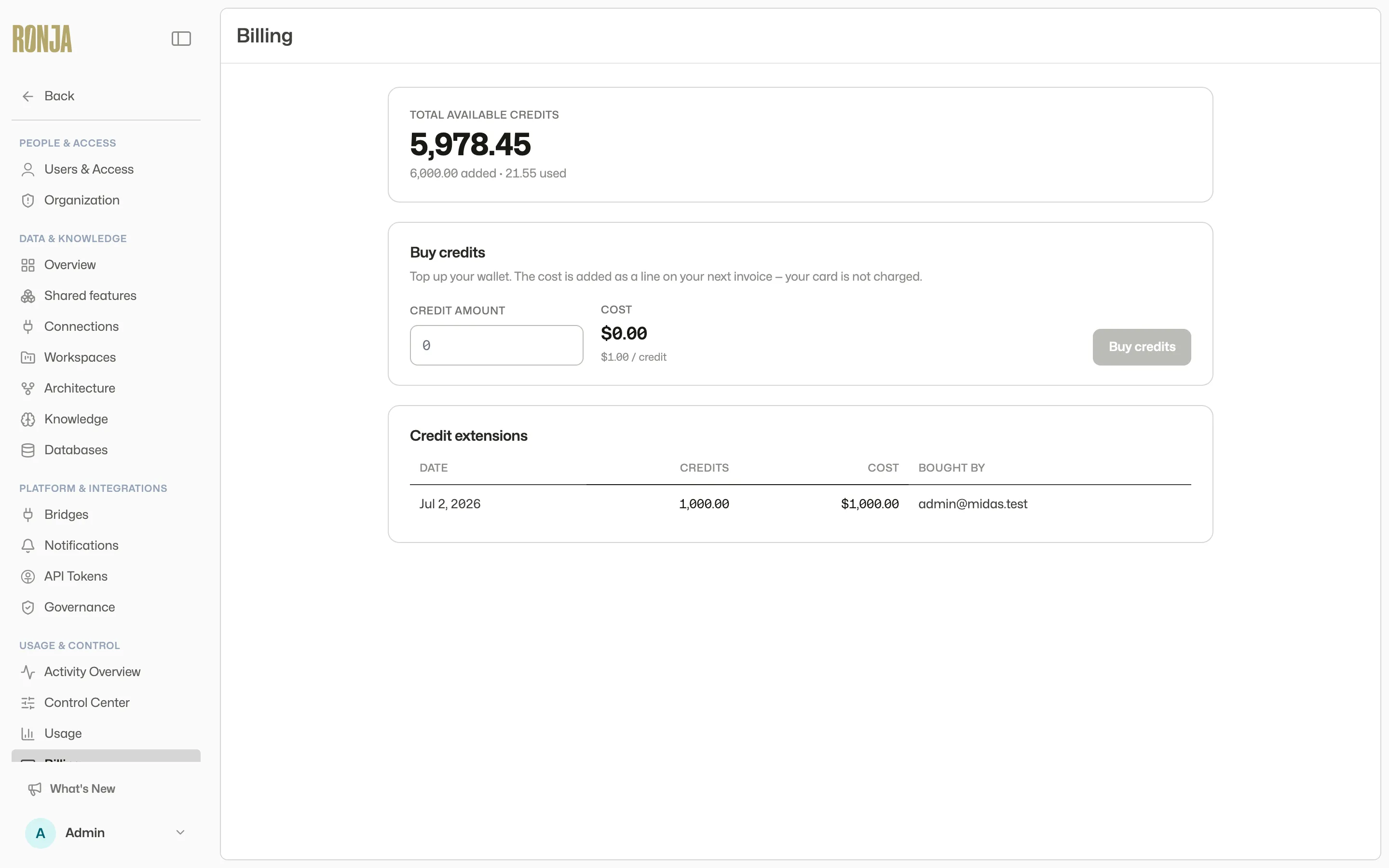
Task: Click the Users & Access person icon
Action: tap(27, 169)
